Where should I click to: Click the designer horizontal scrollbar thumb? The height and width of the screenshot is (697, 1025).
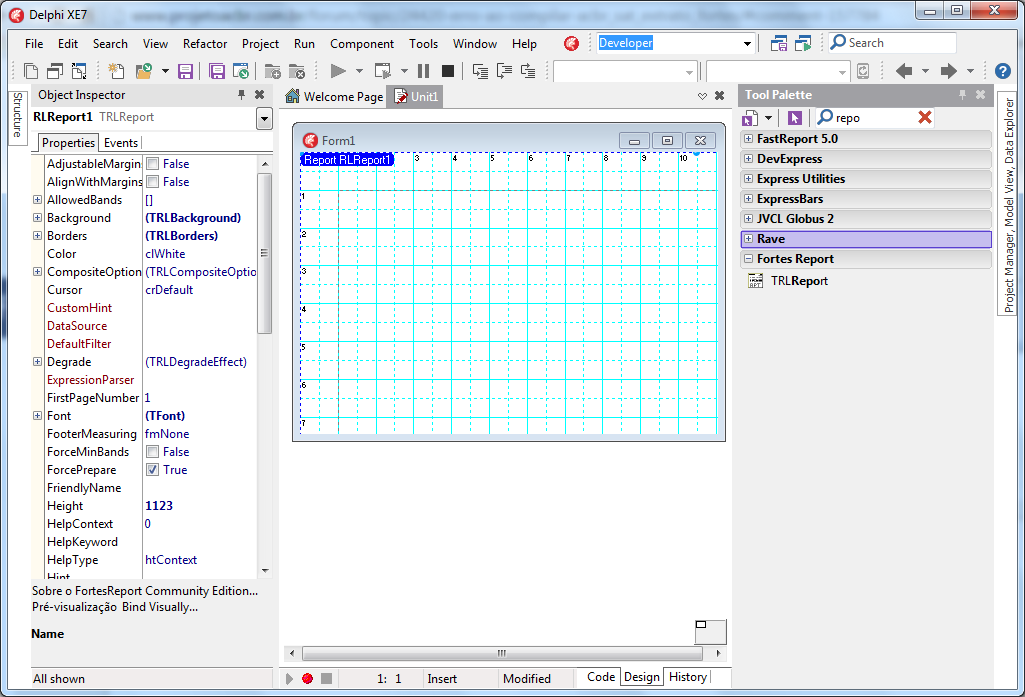502,653
